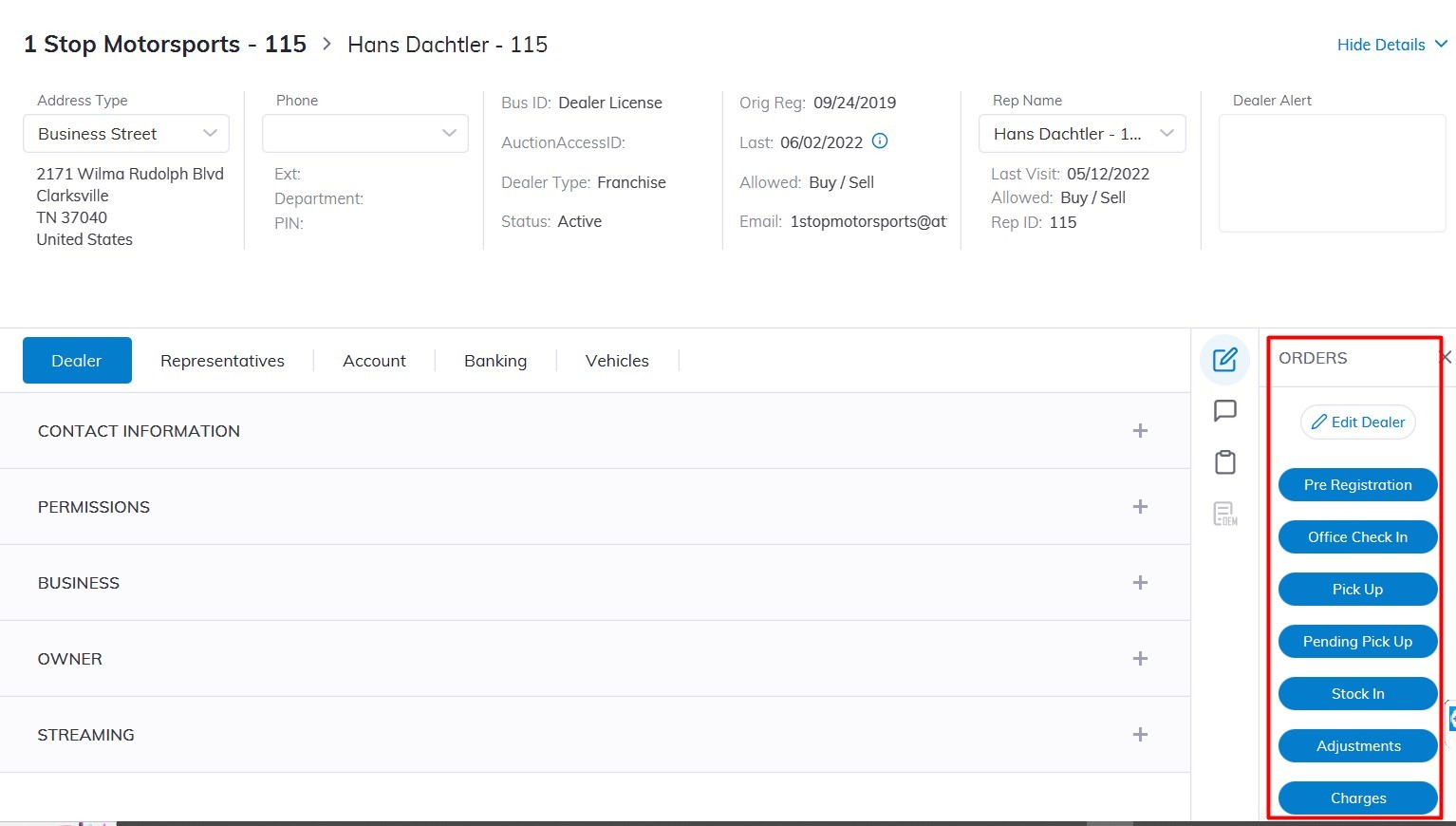Expand the Contact Information section
This screenshot has height=826, width=1456.
coord(1140,431)
